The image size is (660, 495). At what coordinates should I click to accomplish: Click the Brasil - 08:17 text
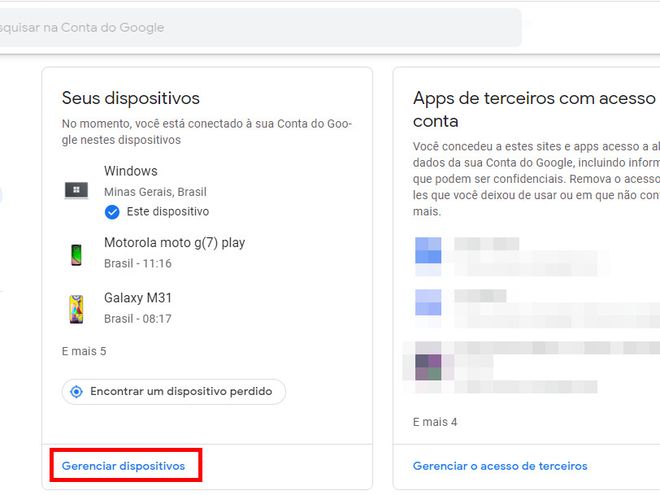pos(138,319)
